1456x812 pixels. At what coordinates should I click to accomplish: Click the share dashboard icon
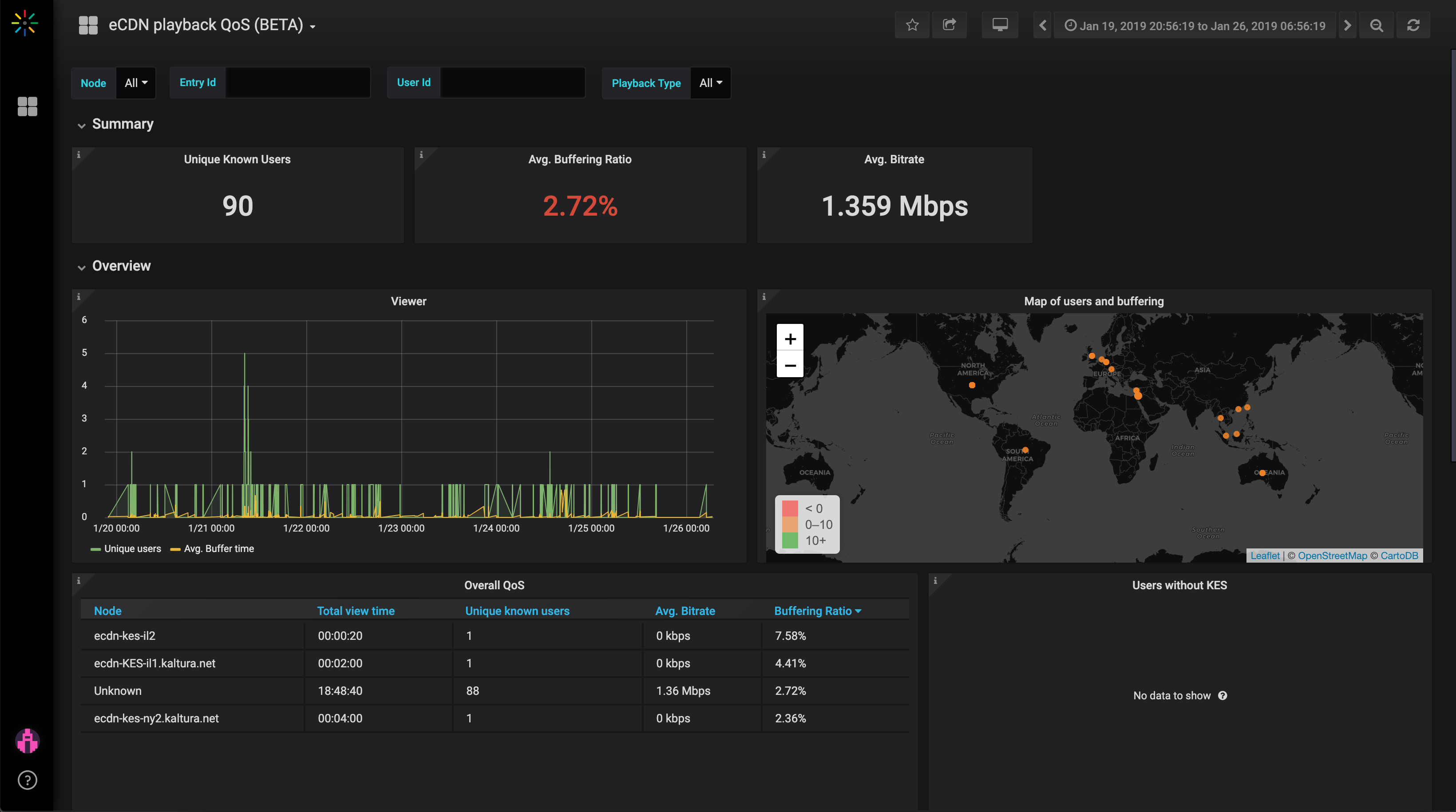click(949, 25)
